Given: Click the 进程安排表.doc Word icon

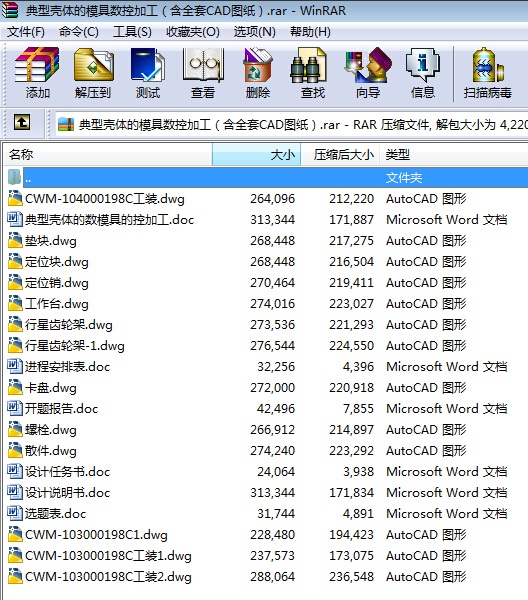Looking at the screenshot, I should (15, 366).
